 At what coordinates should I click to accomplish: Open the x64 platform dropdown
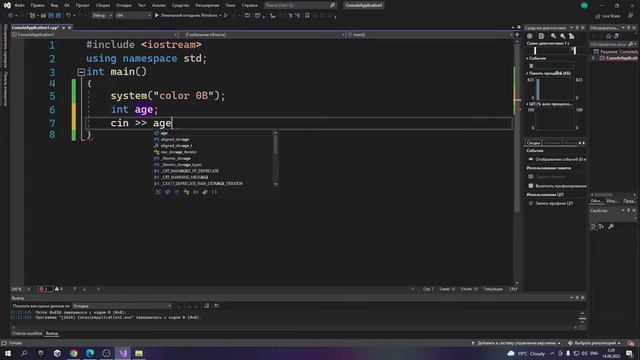tap(133, 16)
